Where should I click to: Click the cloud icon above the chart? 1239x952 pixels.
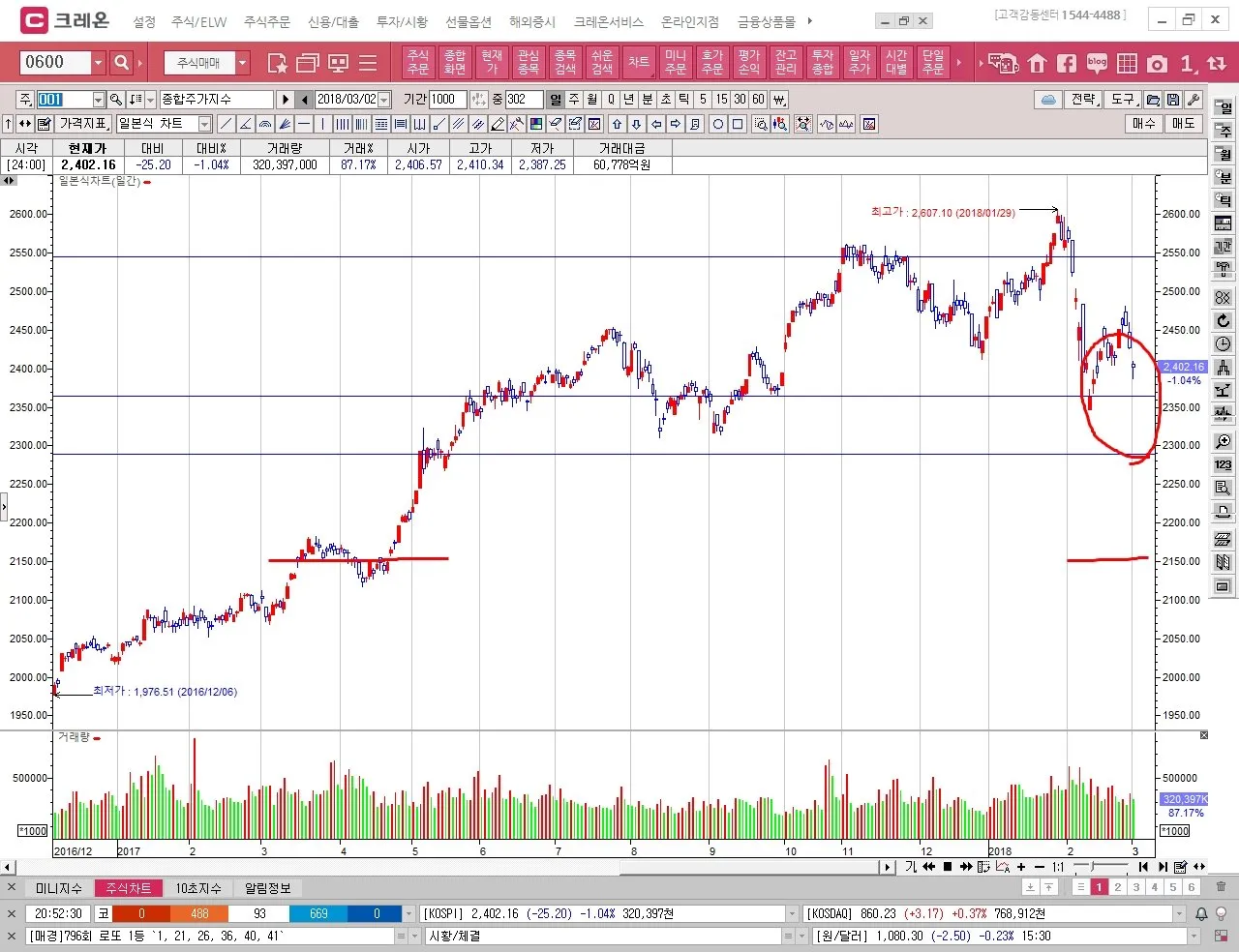1048,100
